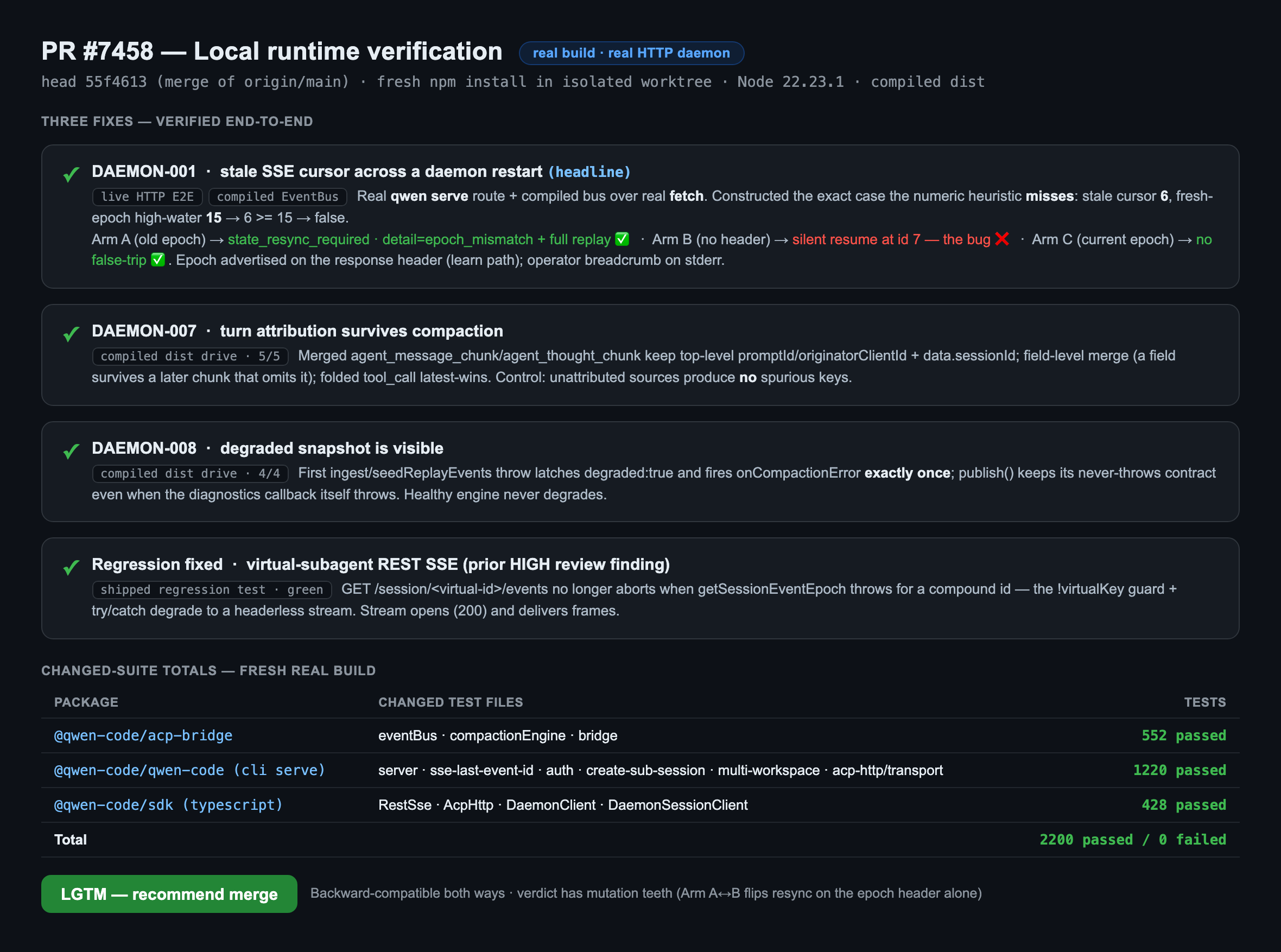The height and width of the screenshot is (952, 1281).
Task: Click the green checkmark beside DAEMON-007
Action: coord(71,334)
